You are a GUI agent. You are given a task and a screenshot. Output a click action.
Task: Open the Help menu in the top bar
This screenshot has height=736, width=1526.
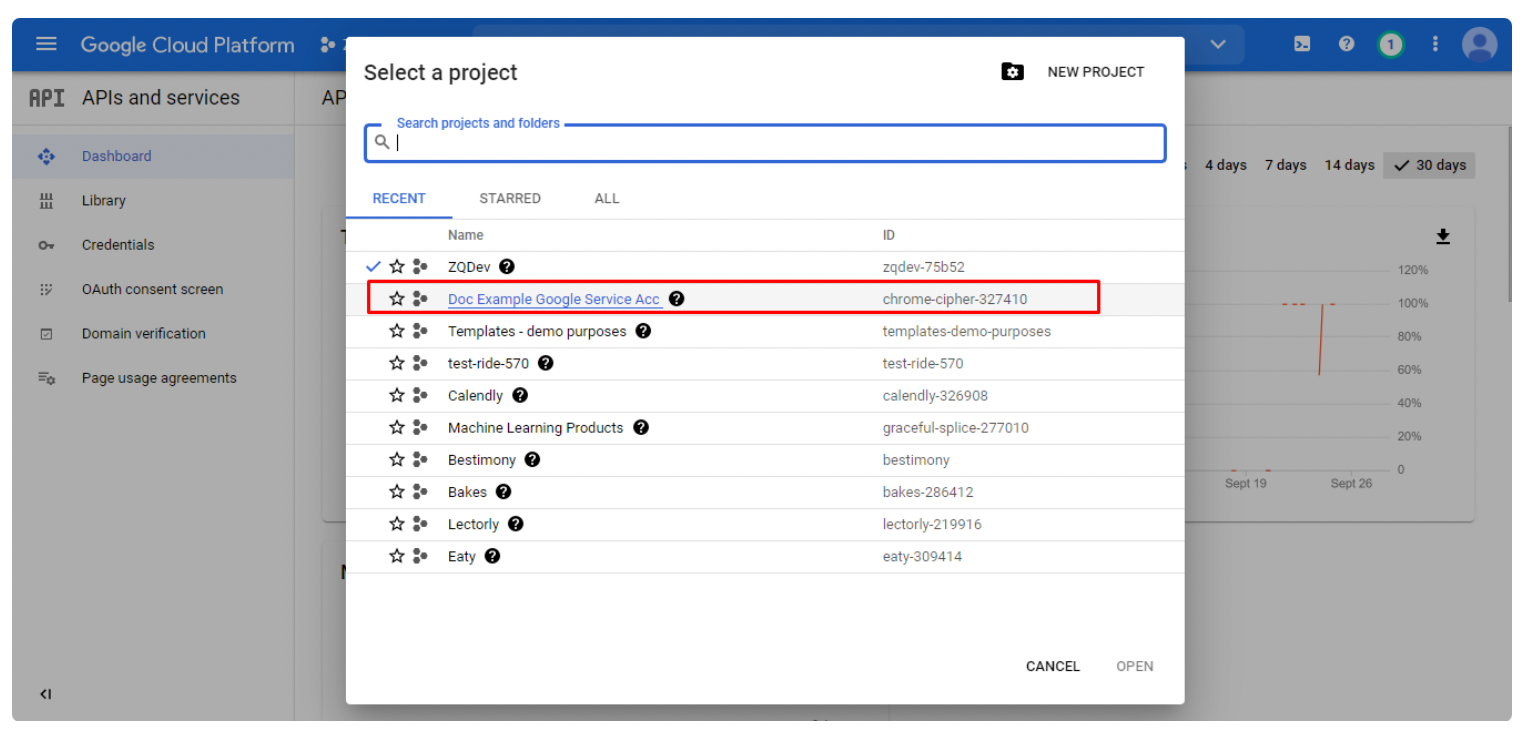coord(1347,44)
